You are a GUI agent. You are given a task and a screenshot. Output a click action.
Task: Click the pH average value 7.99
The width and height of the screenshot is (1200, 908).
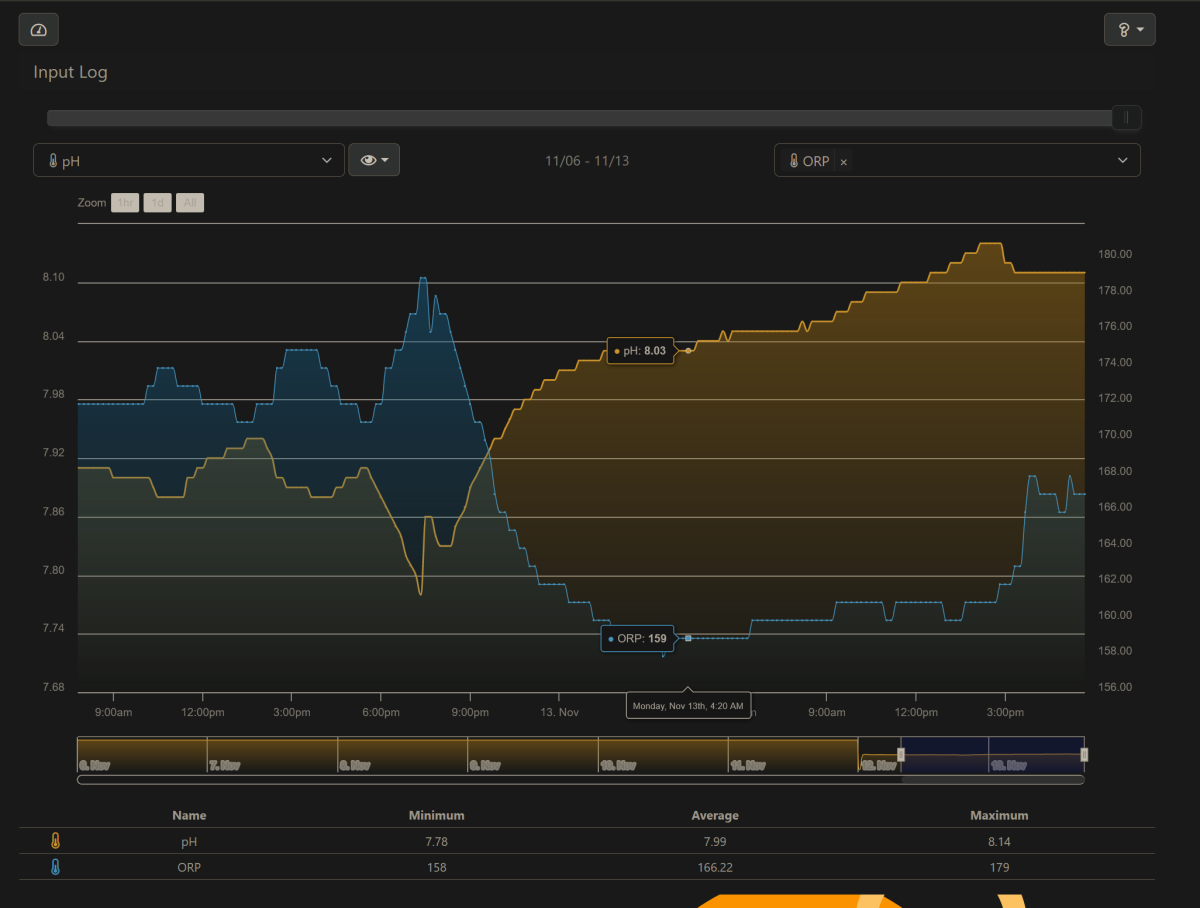[x=715, y=842]
